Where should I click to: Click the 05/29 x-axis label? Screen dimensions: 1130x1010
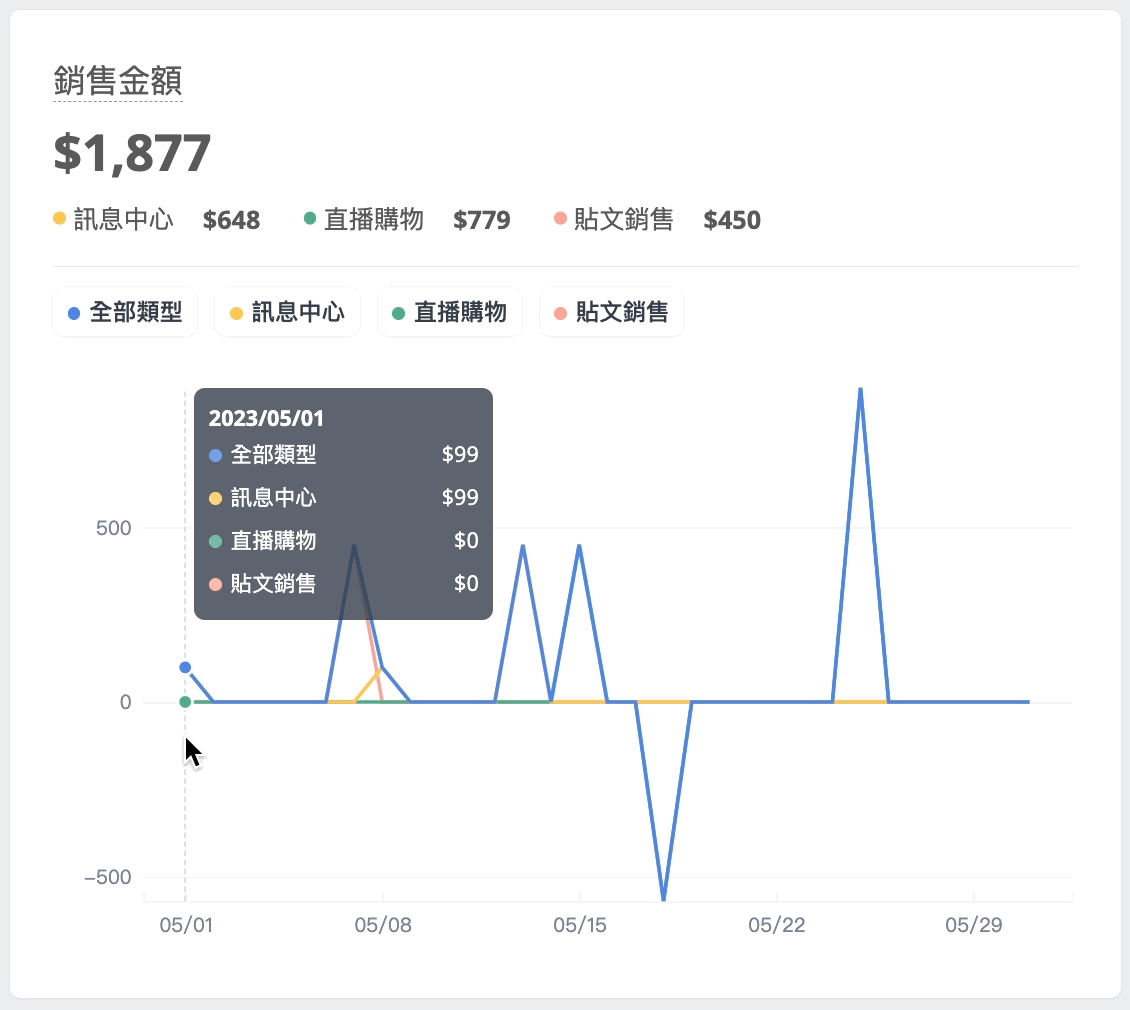(x=974, y=925)
